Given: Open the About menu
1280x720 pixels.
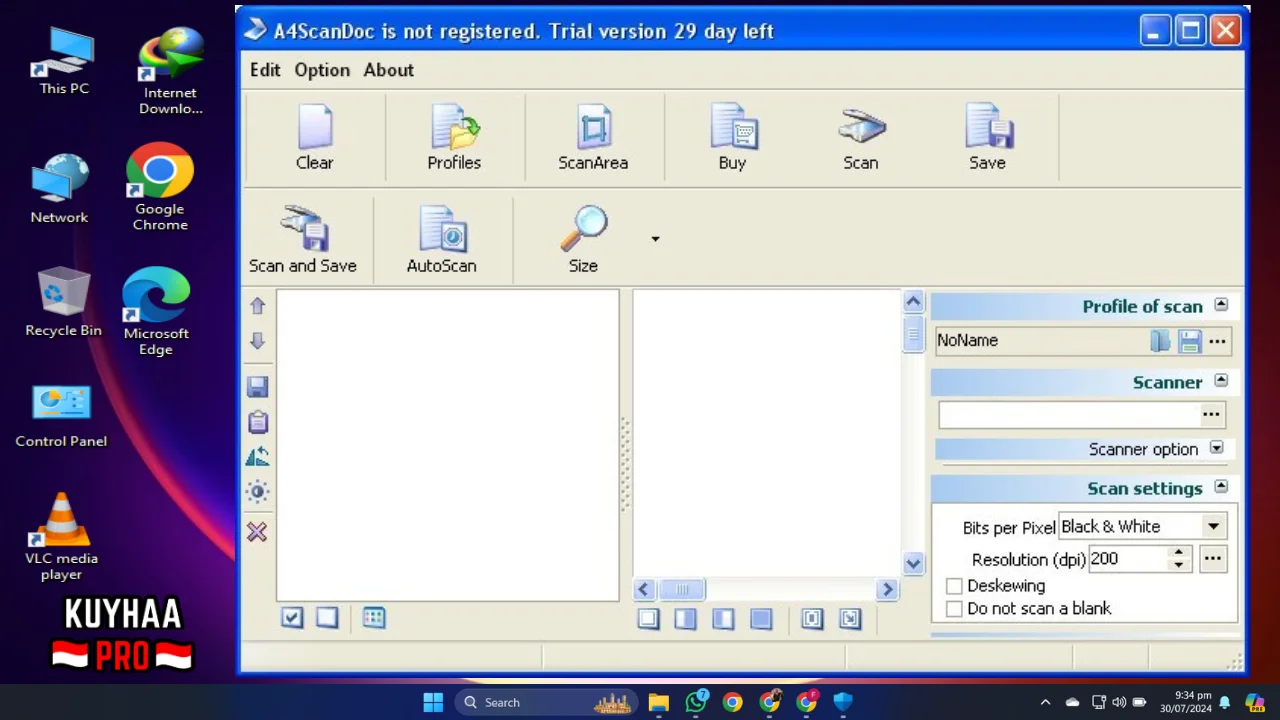Looking at the screenshot, I should pyautogui.click(x=388, y=70).
